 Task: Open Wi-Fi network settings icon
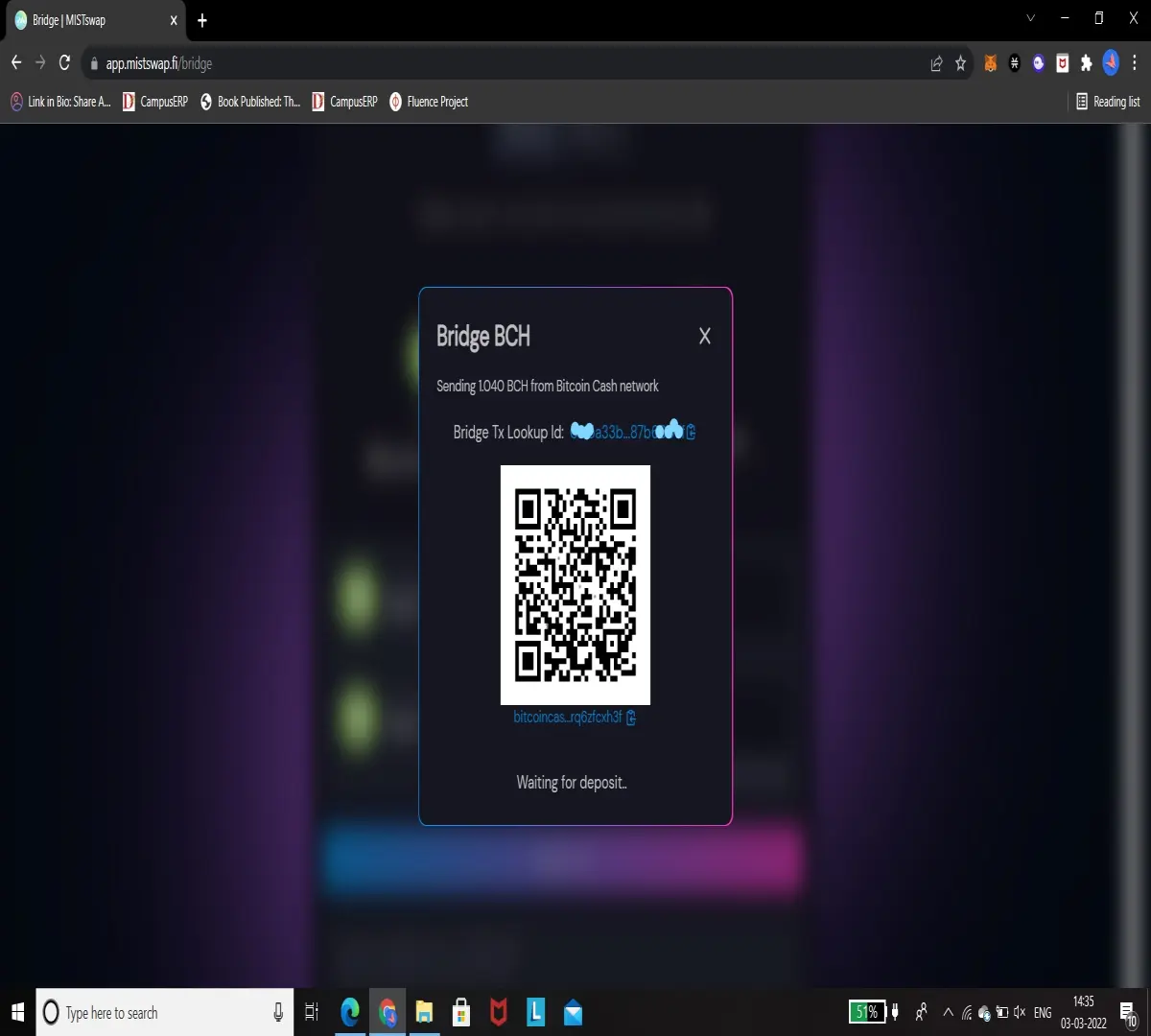point(967,1013)
